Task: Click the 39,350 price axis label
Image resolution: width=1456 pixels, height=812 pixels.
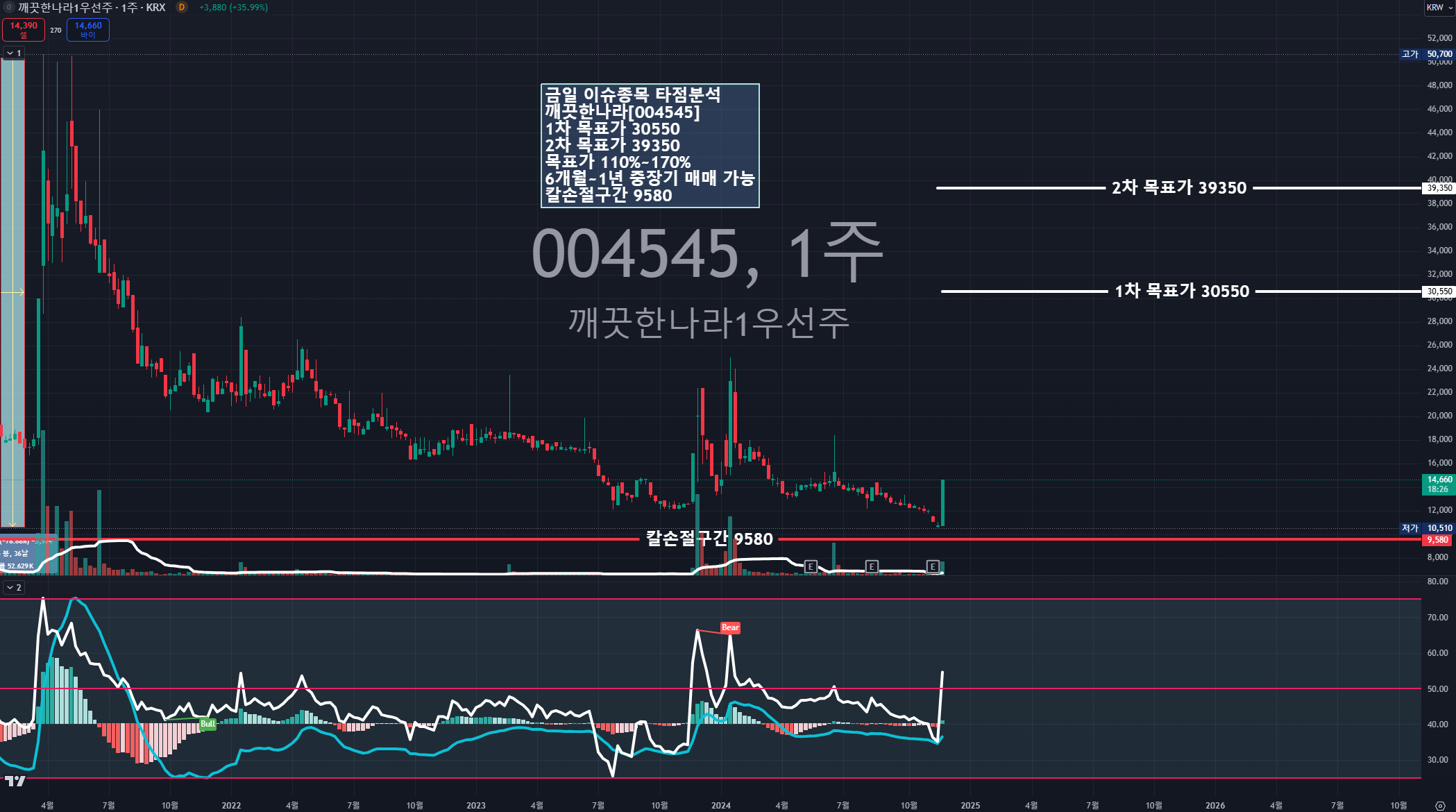Action: point(1439,188)
